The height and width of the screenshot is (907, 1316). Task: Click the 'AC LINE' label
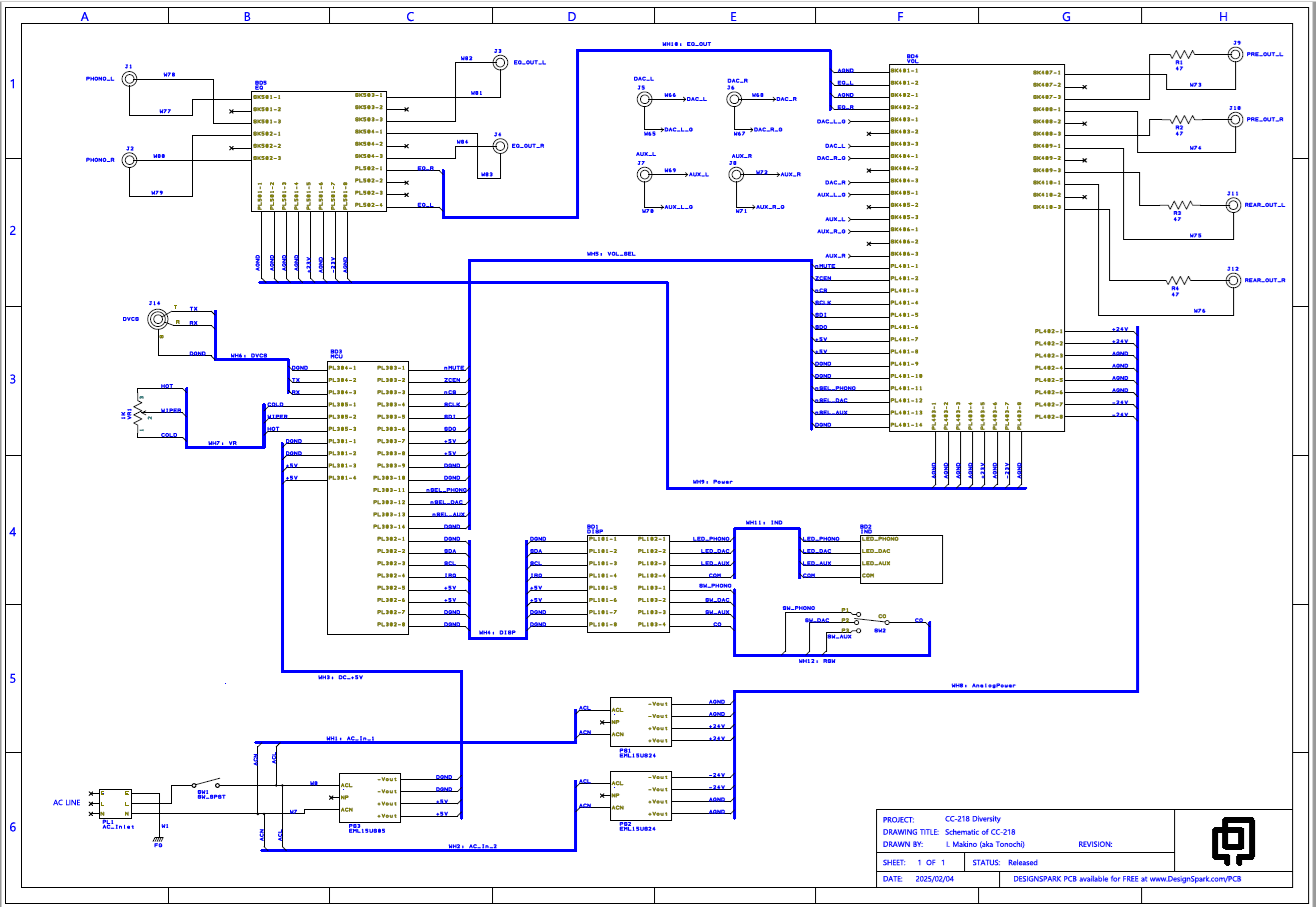coord(69,802)
